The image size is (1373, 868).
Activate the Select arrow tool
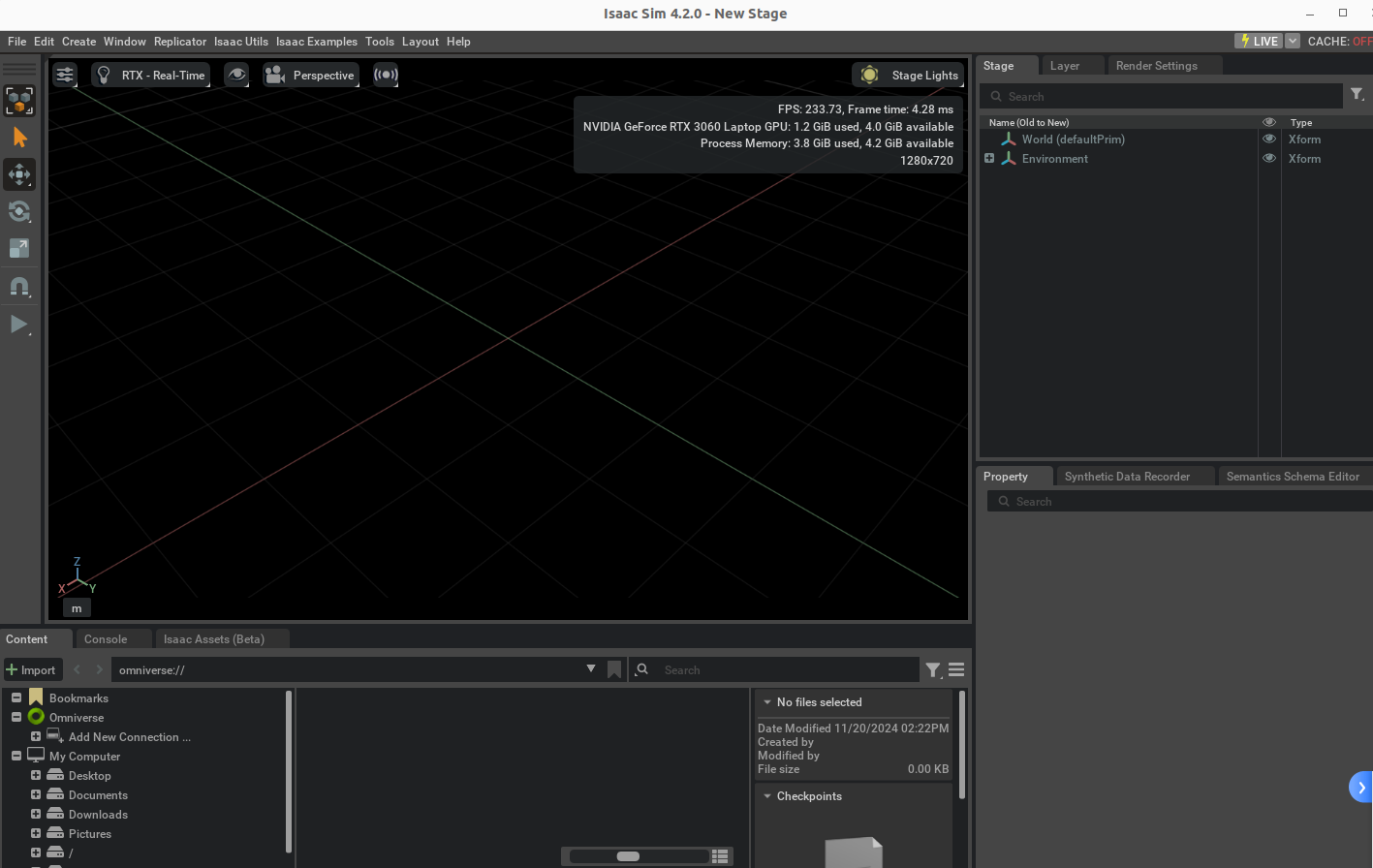tap(19, 138)
